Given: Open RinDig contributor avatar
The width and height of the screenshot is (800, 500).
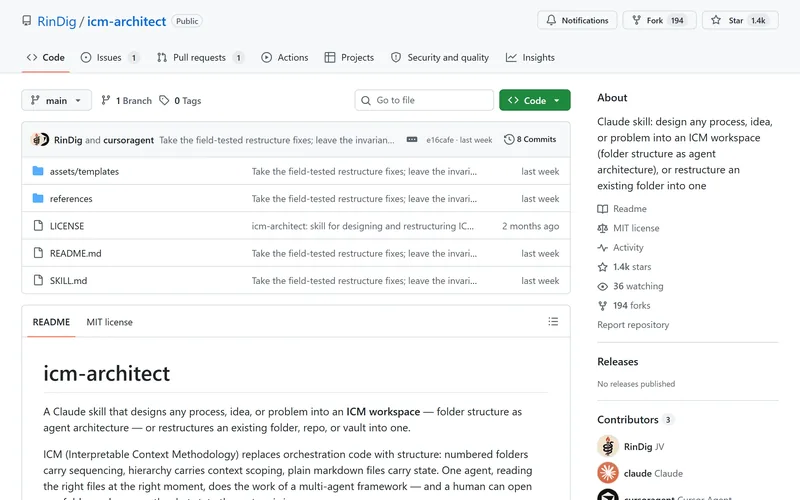Looking at the screenshot, I should pyautogui.click(x=608, y=446).
